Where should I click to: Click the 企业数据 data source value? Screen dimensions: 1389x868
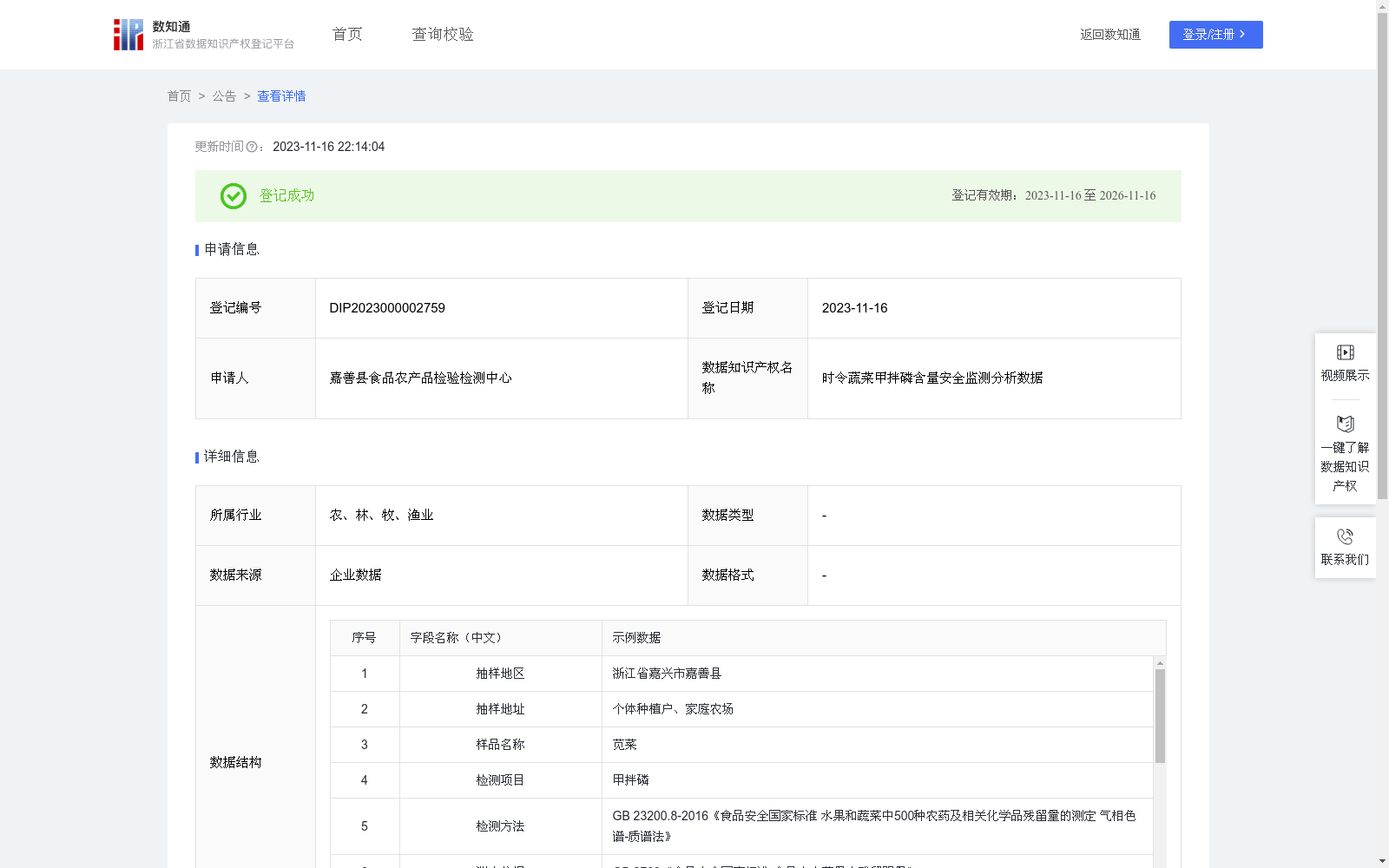355,575
